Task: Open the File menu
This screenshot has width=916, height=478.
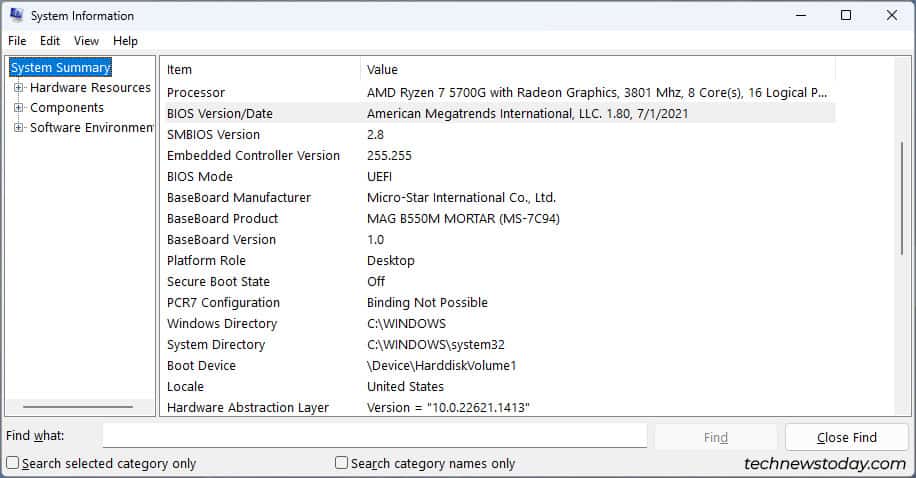Action: pos(17,41)
